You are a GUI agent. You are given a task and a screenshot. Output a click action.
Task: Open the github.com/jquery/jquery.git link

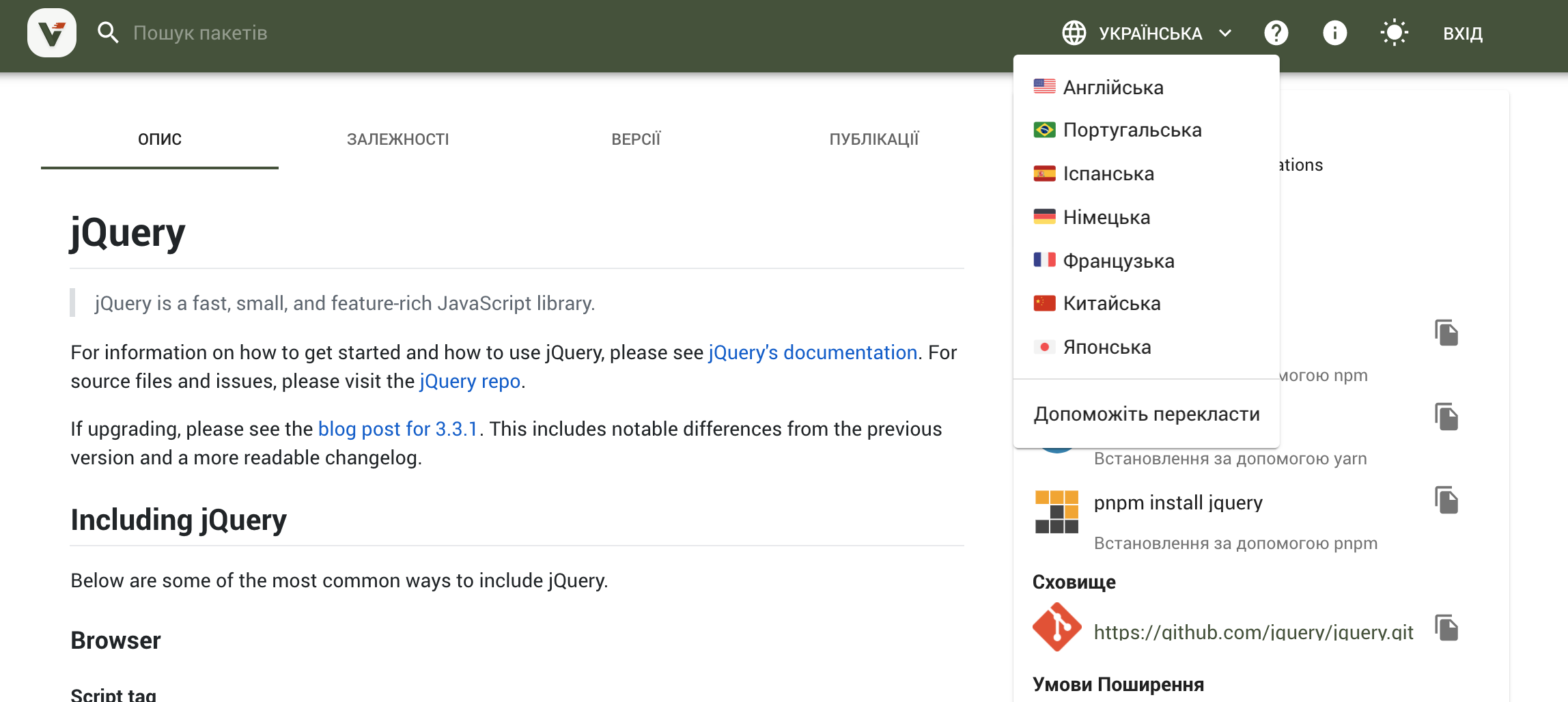[x=1253, y=632]
